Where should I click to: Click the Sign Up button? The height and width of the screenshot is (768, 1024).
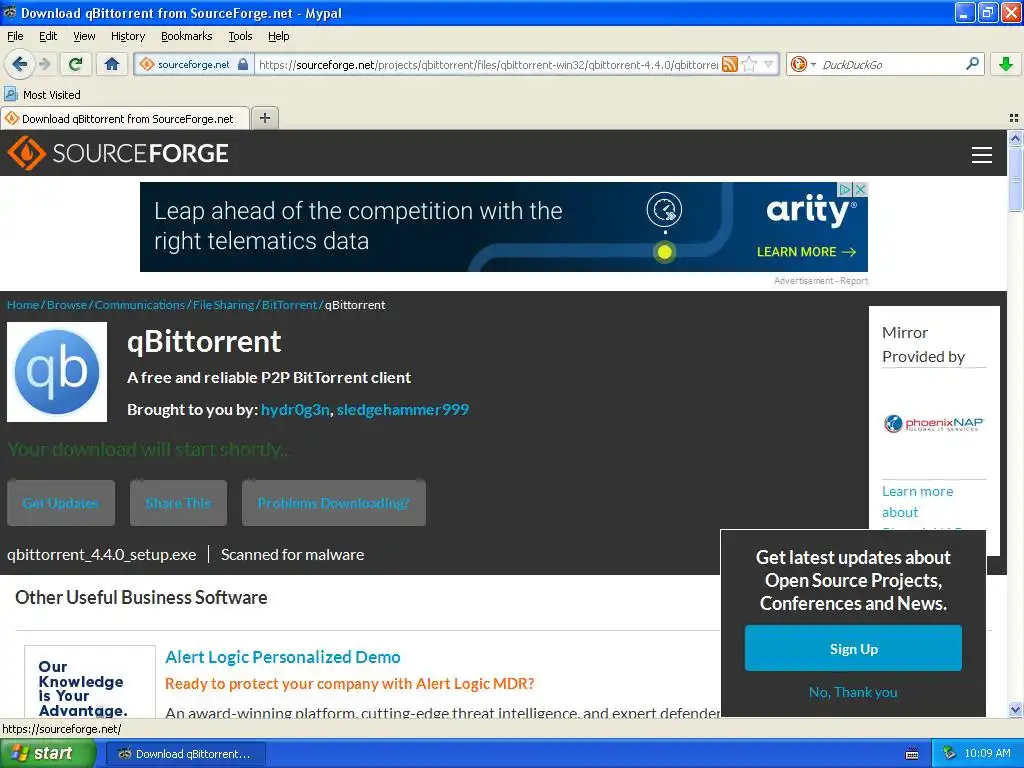point(853,648)
